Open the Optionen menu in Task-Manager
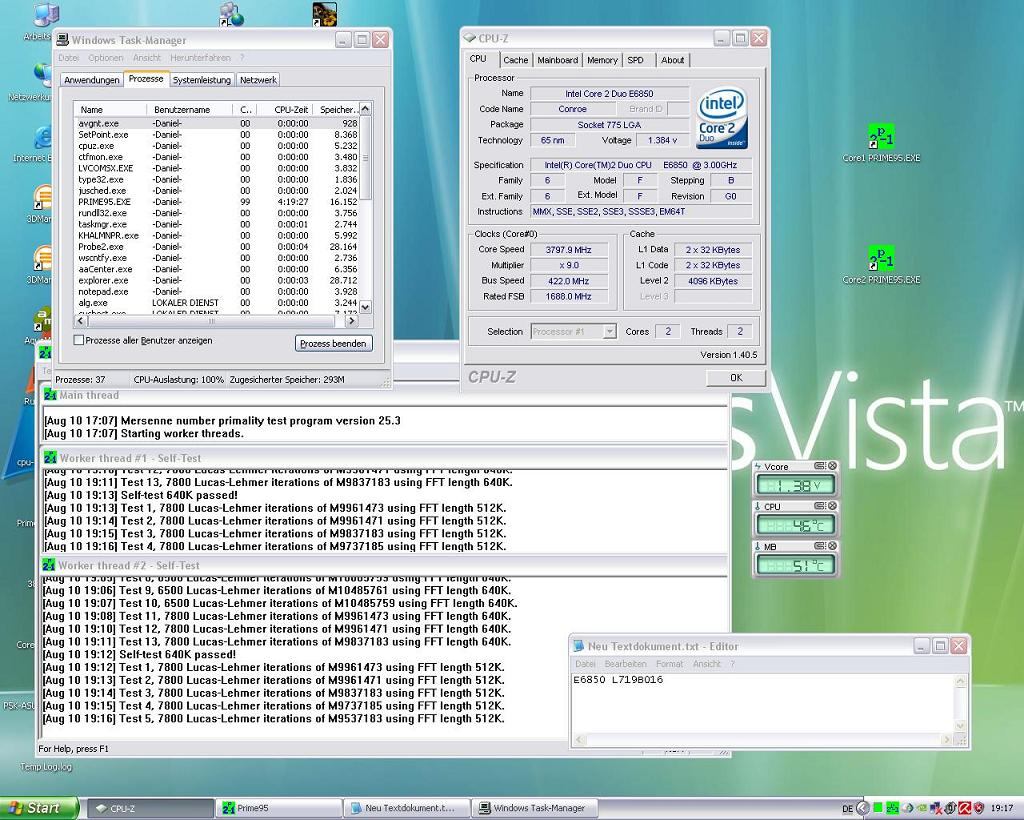 105,57
